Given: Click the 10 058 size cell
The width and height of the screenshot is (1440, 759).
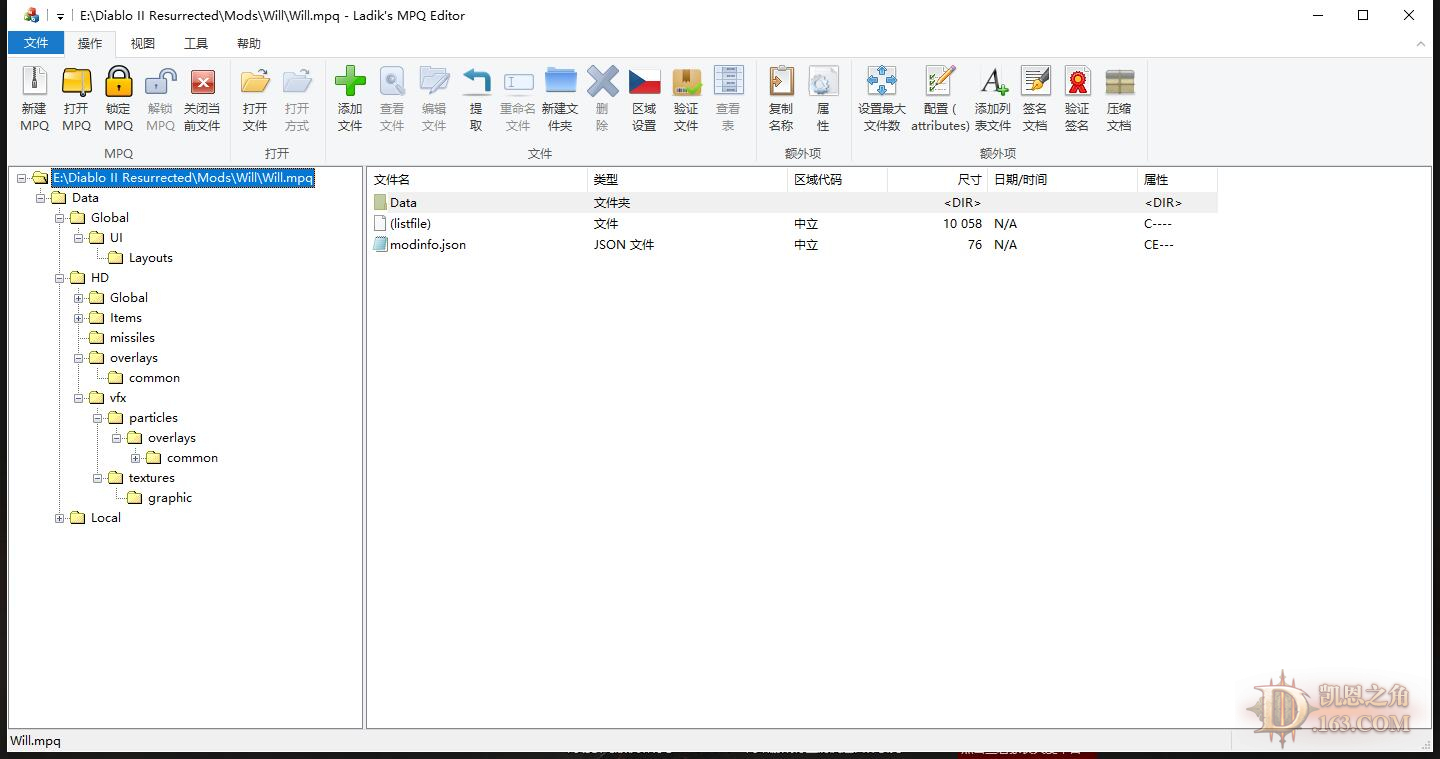Looking at the screenshot, I should pos(962,224).
